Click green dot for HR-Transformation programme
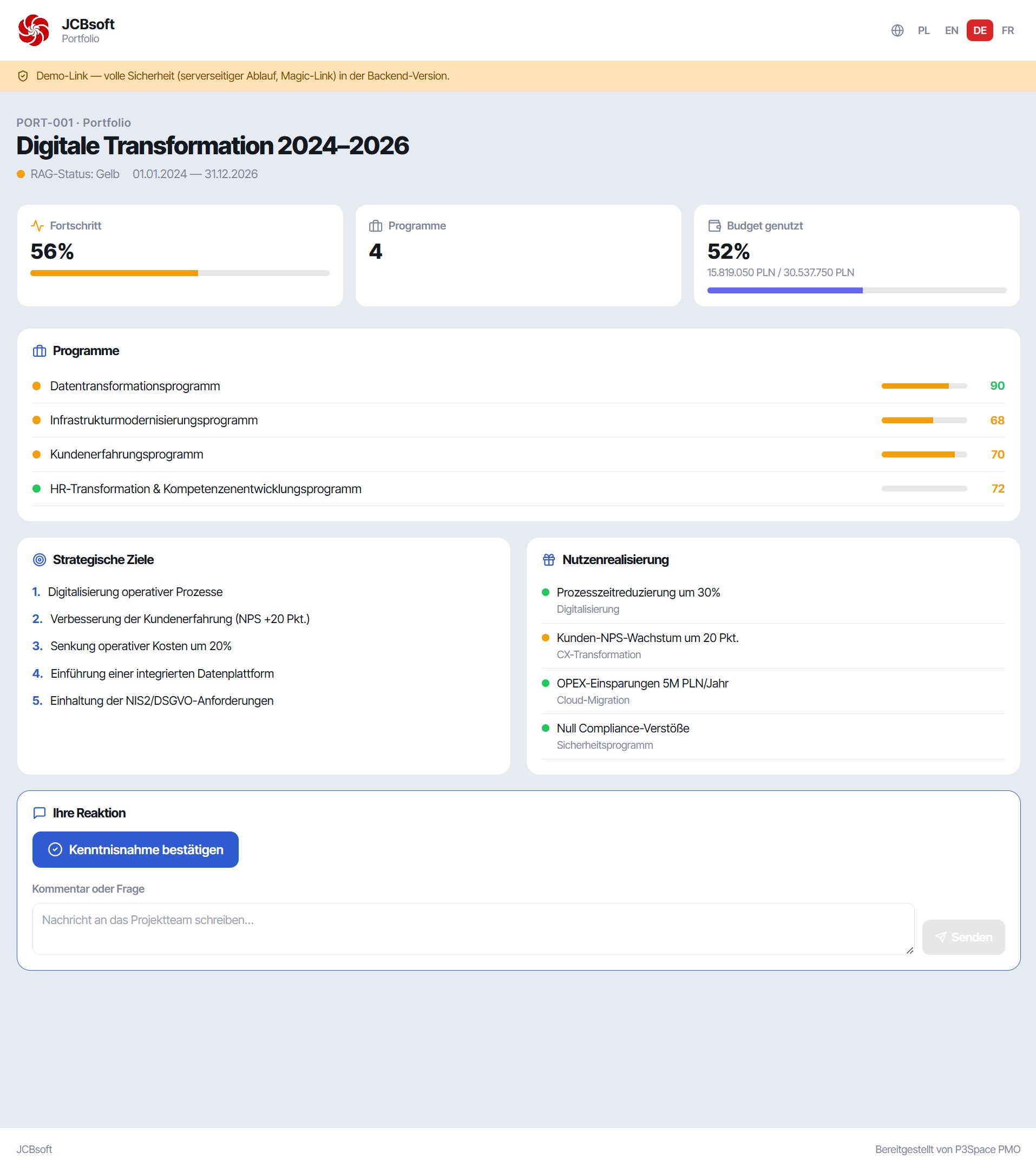The height and width of the screenshot is (1166, 1036). tap(36, 489)
